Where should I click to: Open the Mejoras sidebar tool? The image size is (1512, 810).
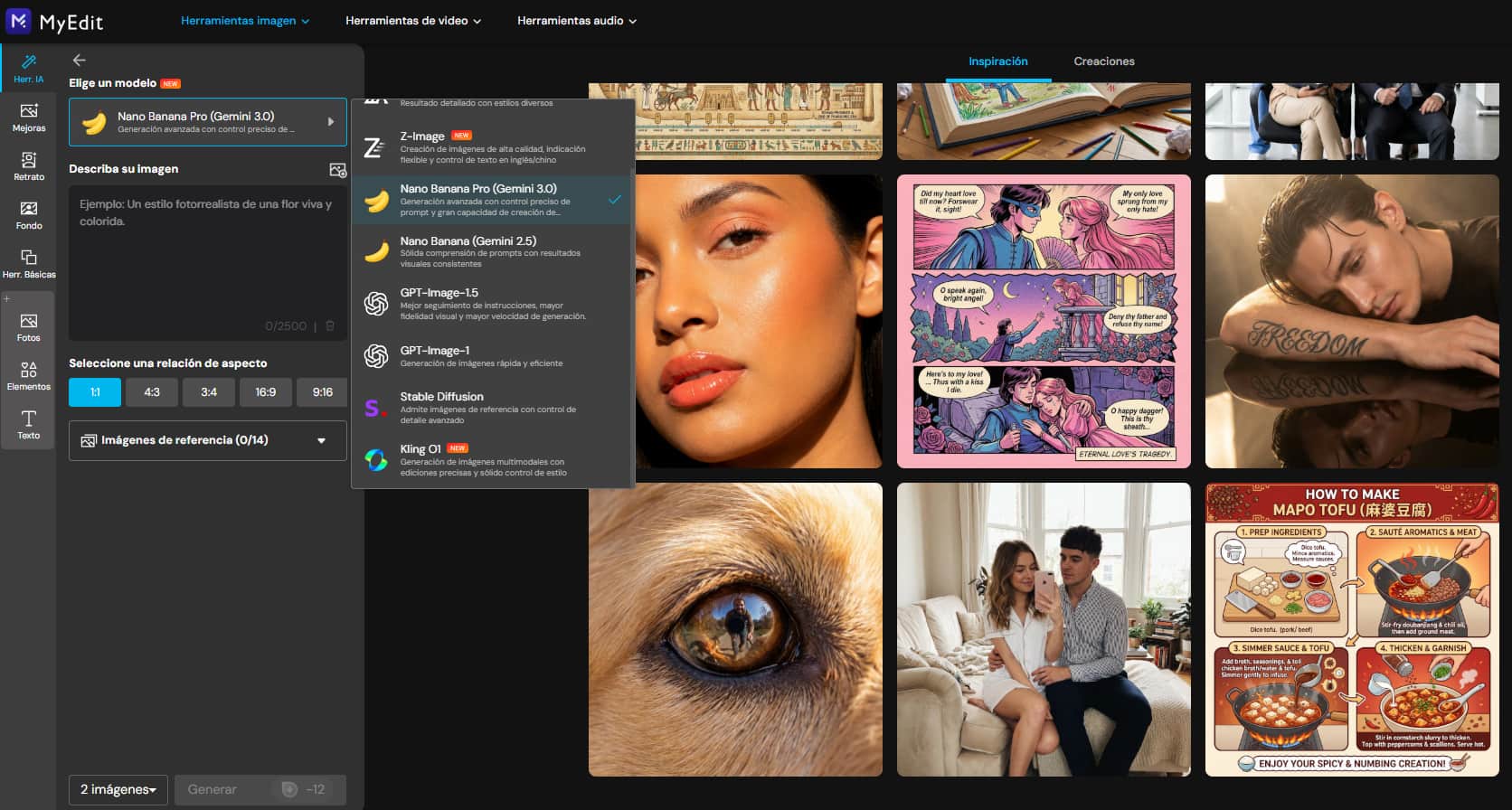[28, 118]
